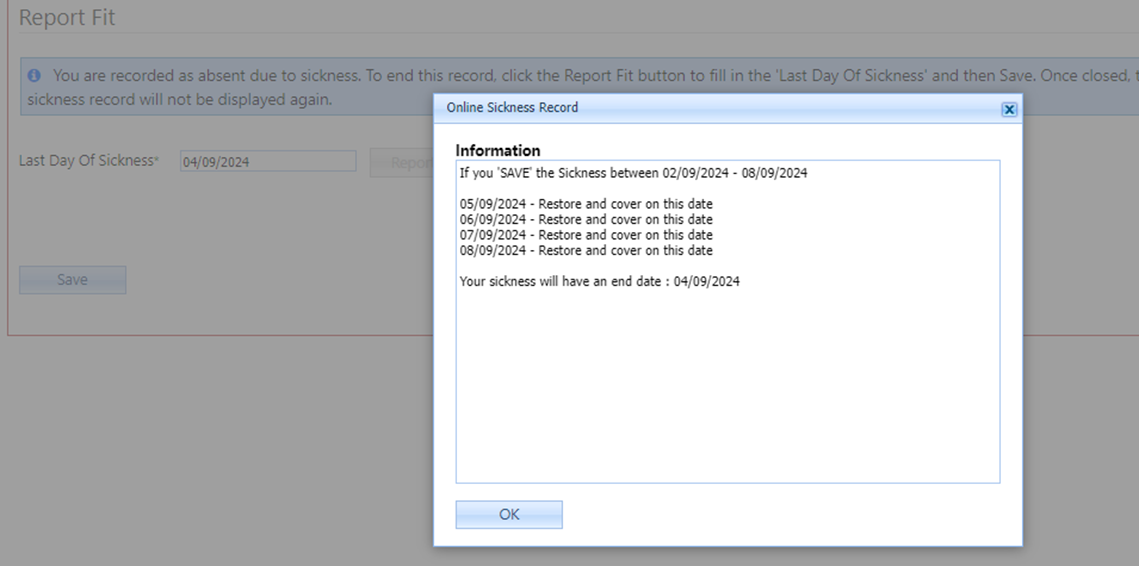Click the bold Information heading
This screenshot has height=566, width=1139.
[x=498, y=151]
